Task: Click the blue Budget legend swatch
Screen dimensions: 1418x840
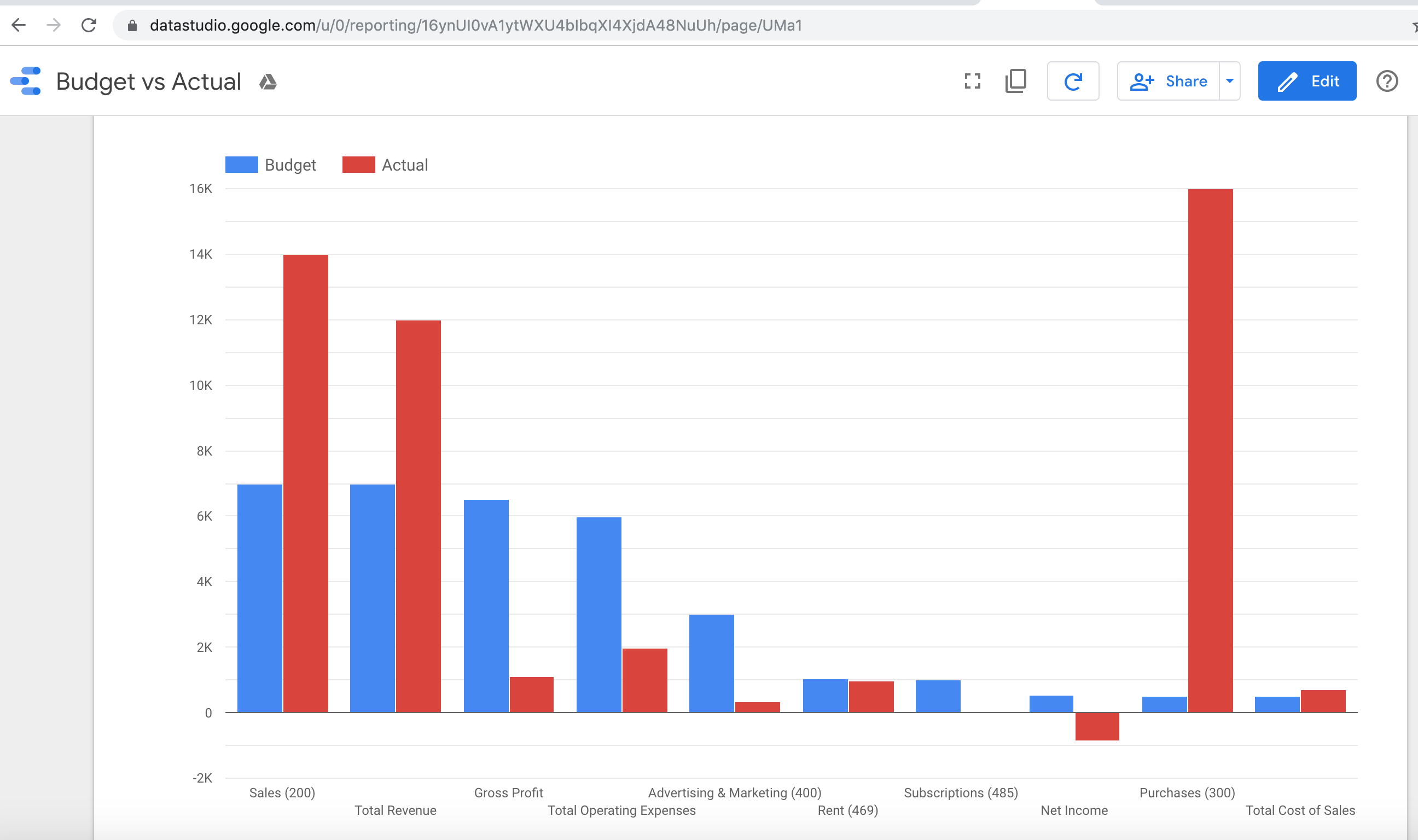Action: [x=242, y=165]
